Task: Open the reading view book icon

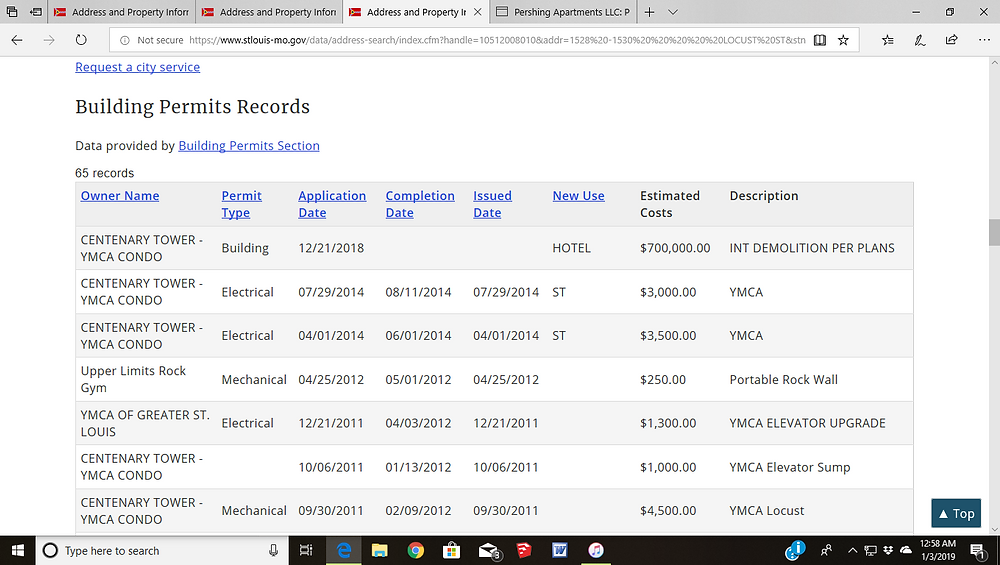Action: (820, 40)
